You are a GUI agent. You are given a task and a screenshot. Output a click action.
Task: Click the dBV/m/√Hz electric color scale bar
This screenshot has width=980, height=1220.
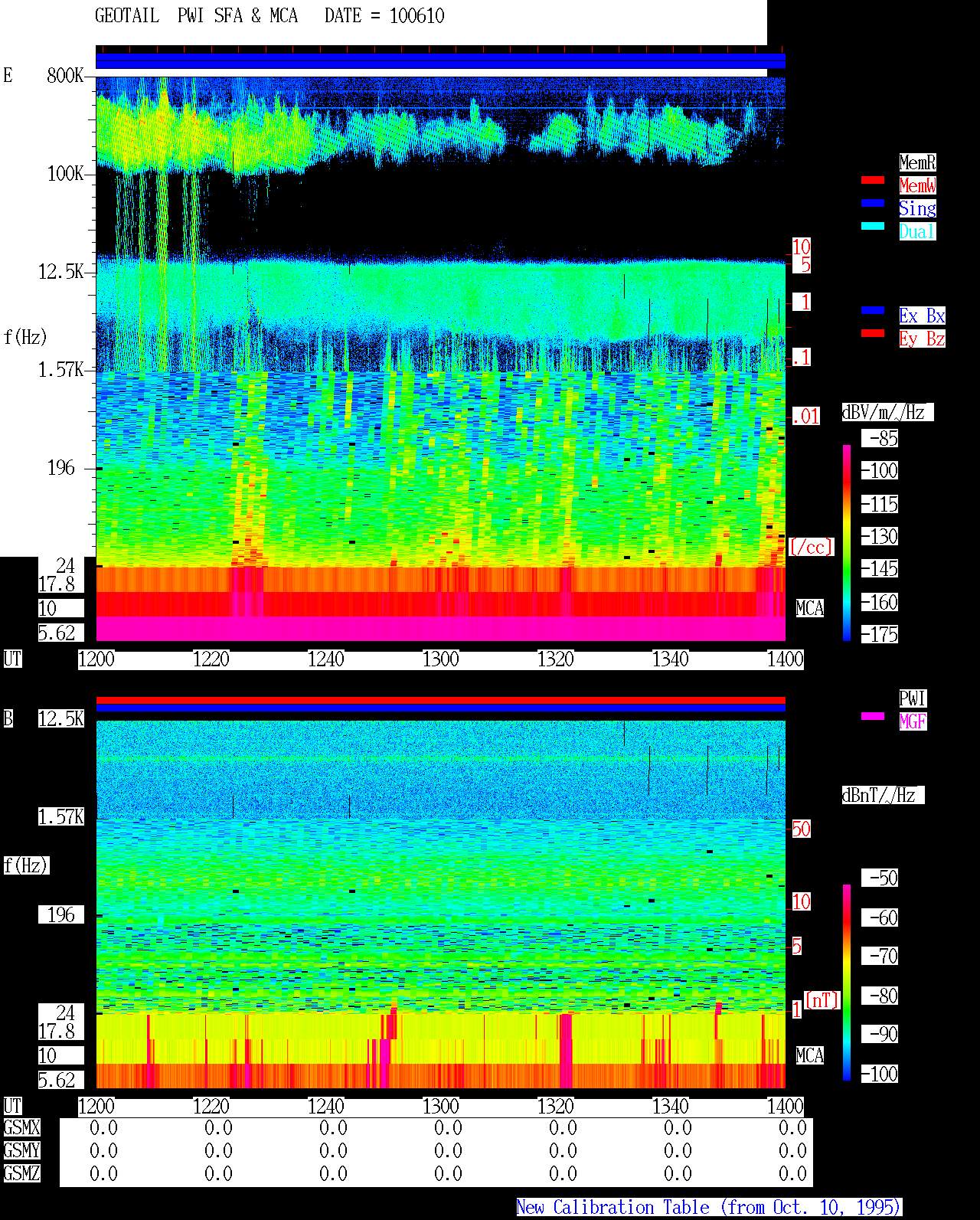[847, 542]
